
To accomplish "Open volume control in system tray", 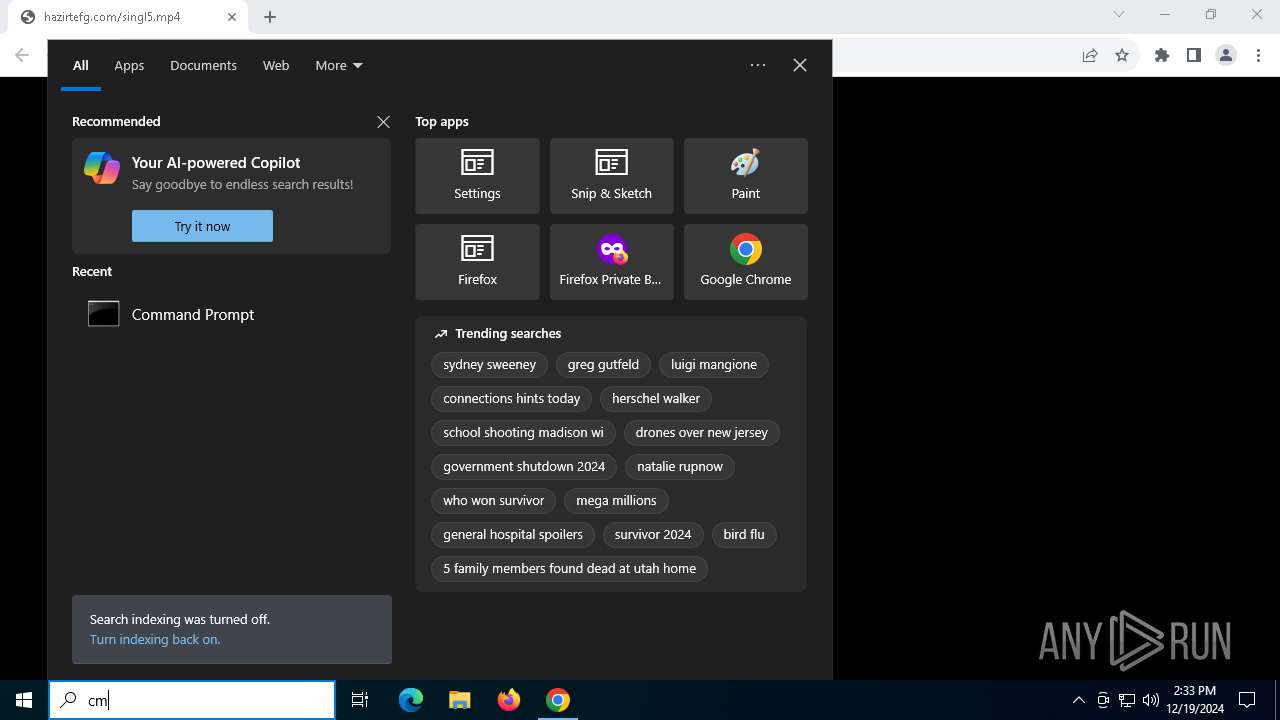I will coord(1151,700).
